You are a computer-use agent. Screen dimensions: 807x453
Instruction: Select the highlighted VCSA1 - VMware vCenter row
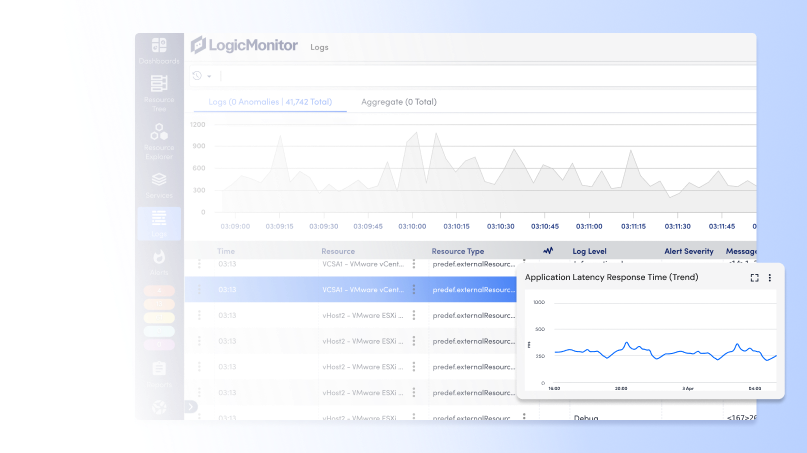pos(350,289)
